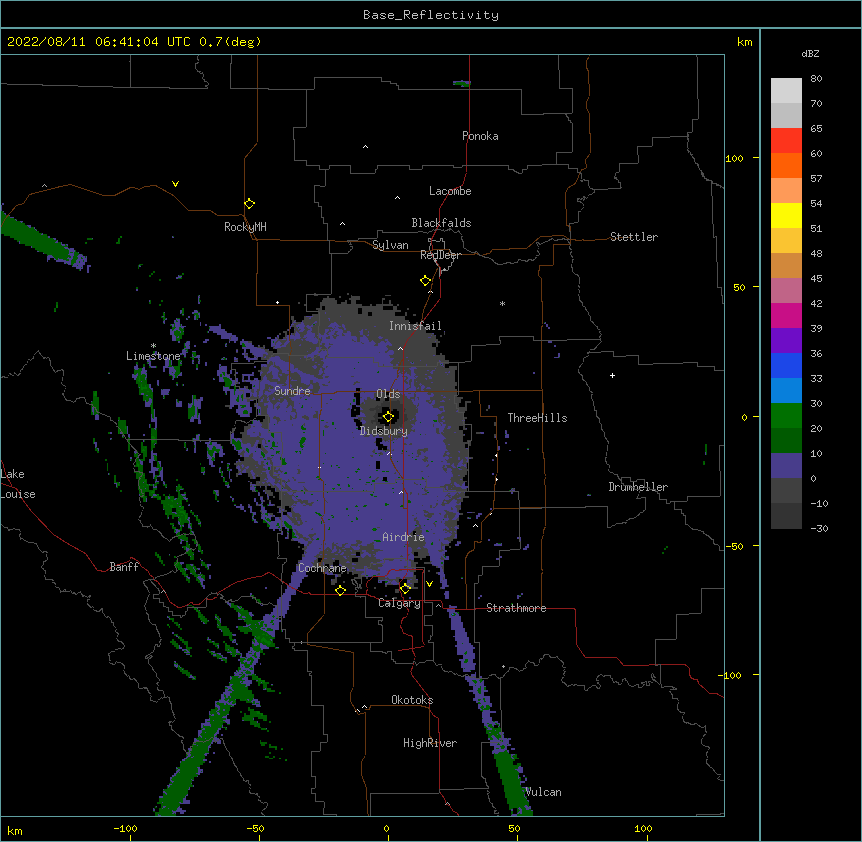Click the Airdrie city label

click(403, 537)
